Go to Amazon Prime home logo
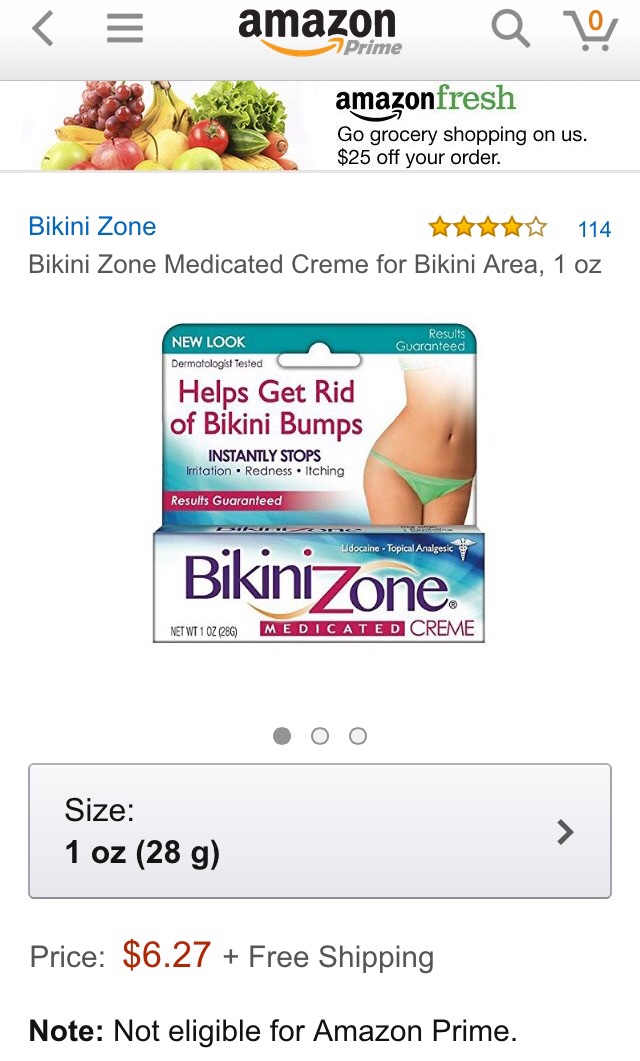 tap(319, 32)
